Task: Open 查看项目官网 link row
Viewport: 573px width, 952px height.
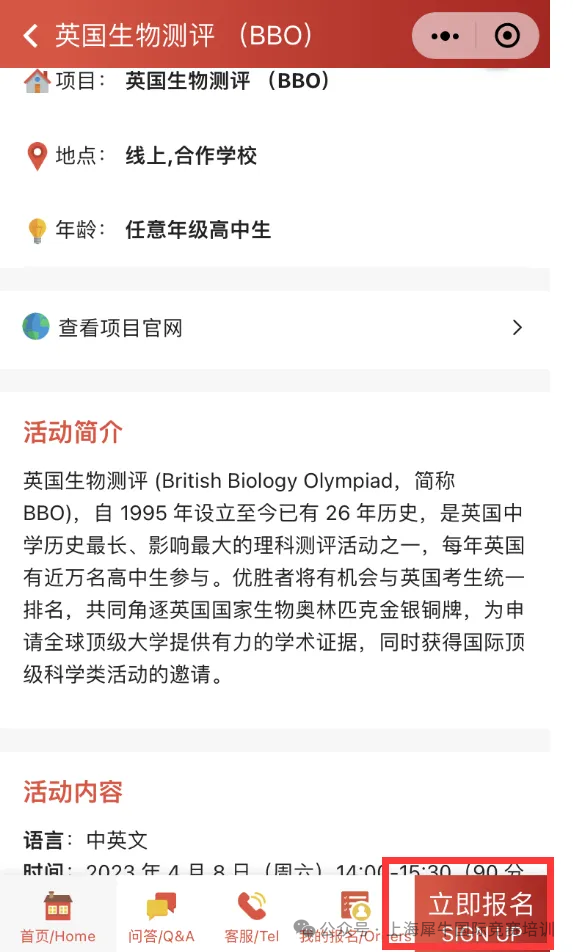Action: [x=275, y=328]
